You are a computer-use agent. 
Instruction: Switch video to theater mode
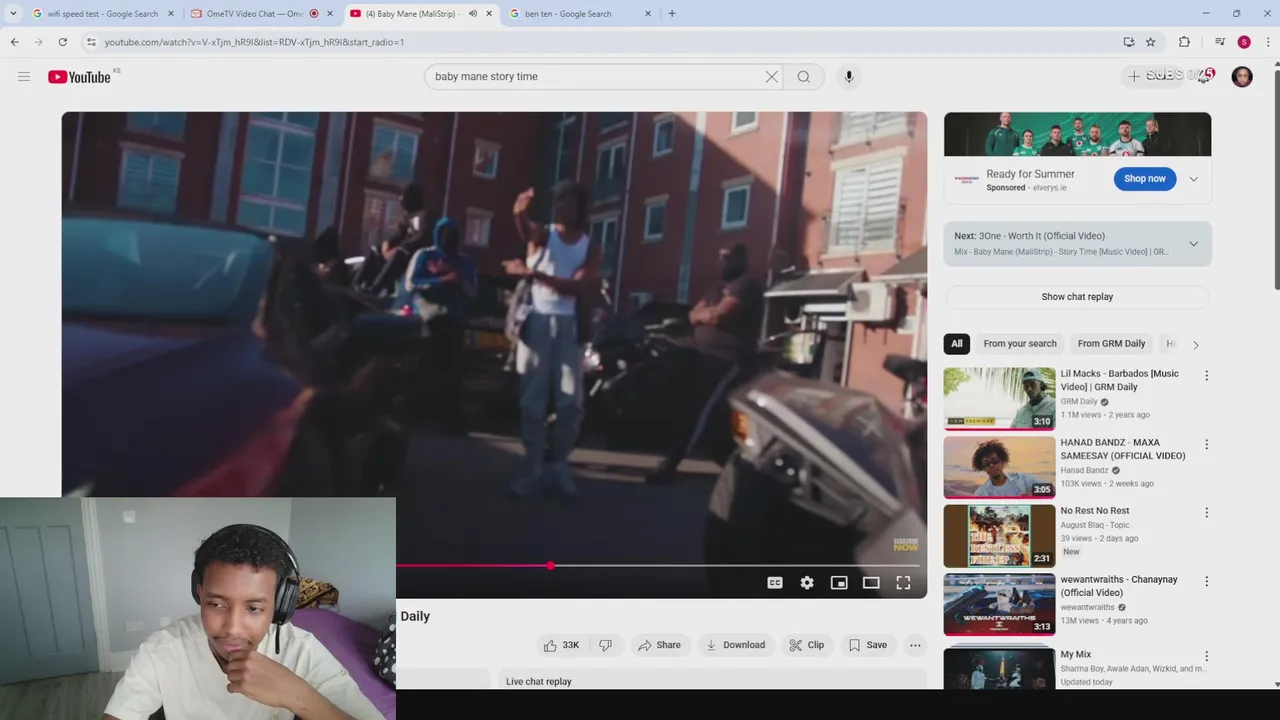tap(871, 583)
